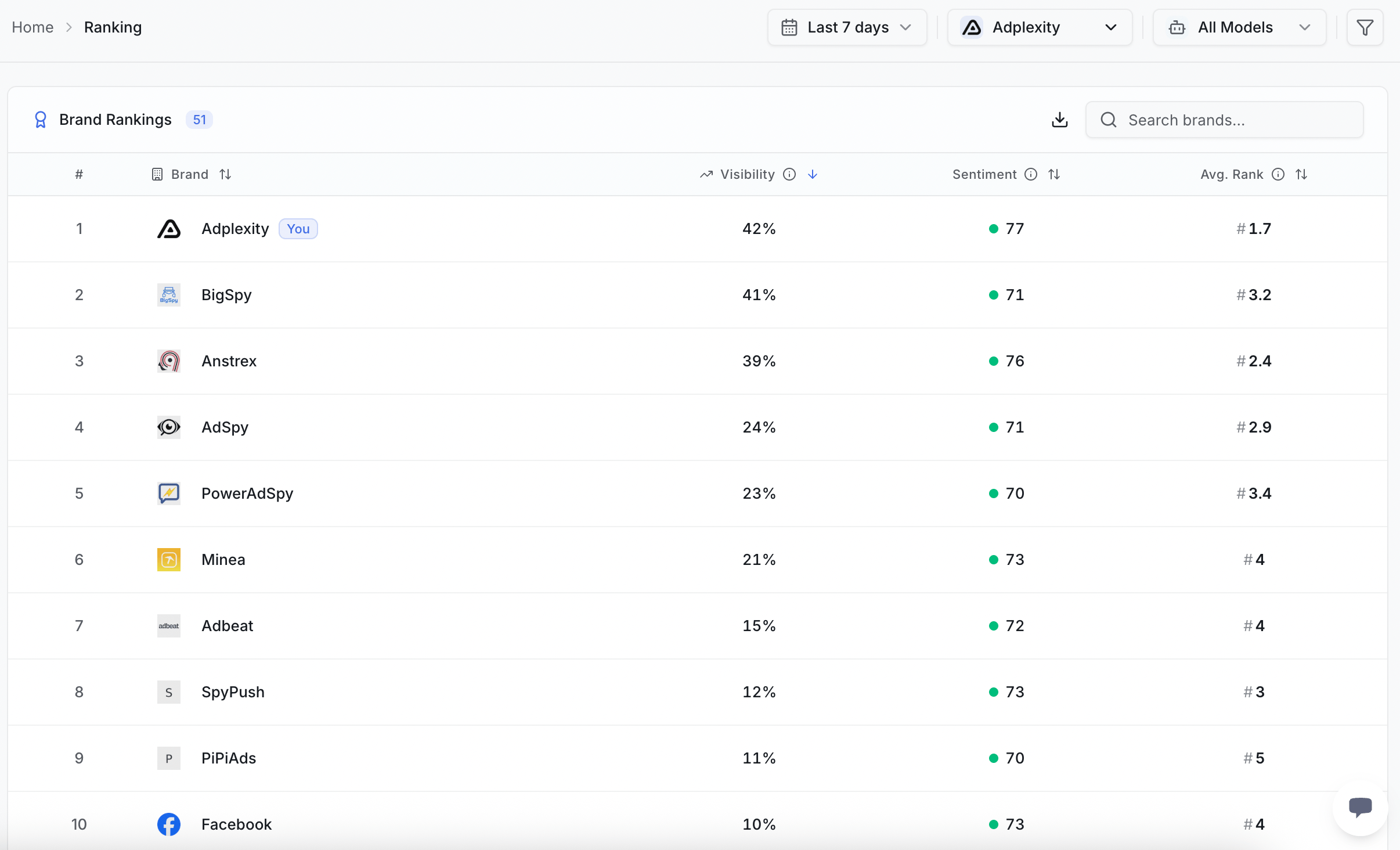Click the BigSpy brand logo
The image size is (1400, 850).
[x=169, y=295]
